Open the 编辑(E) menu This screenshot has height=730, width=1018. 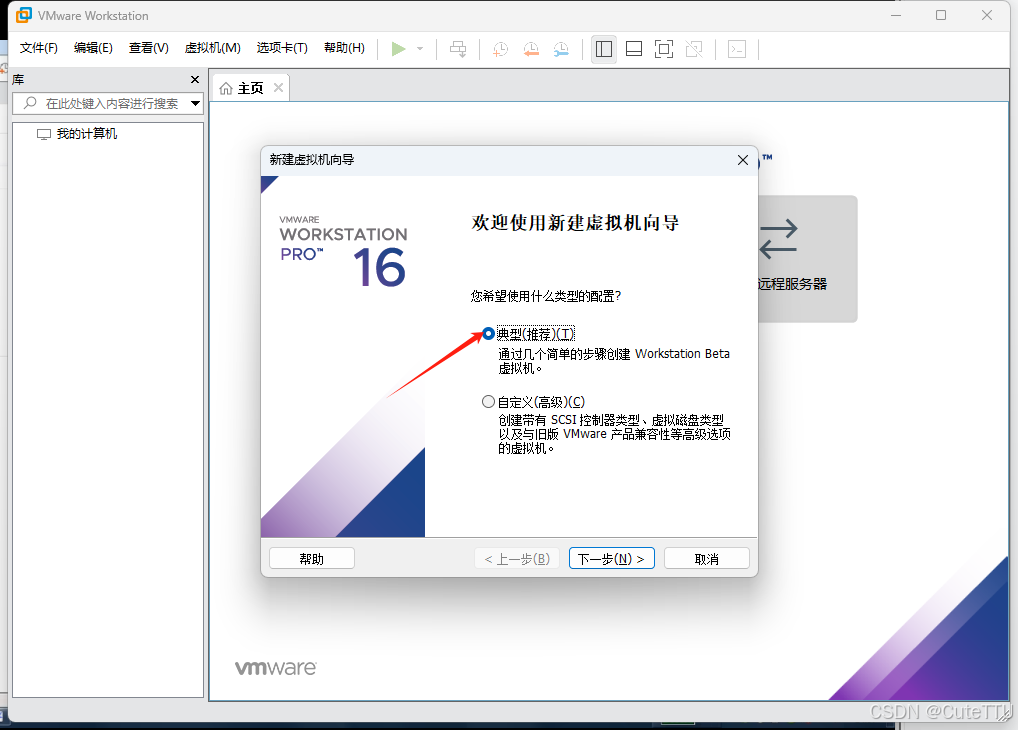click(93, 48)
